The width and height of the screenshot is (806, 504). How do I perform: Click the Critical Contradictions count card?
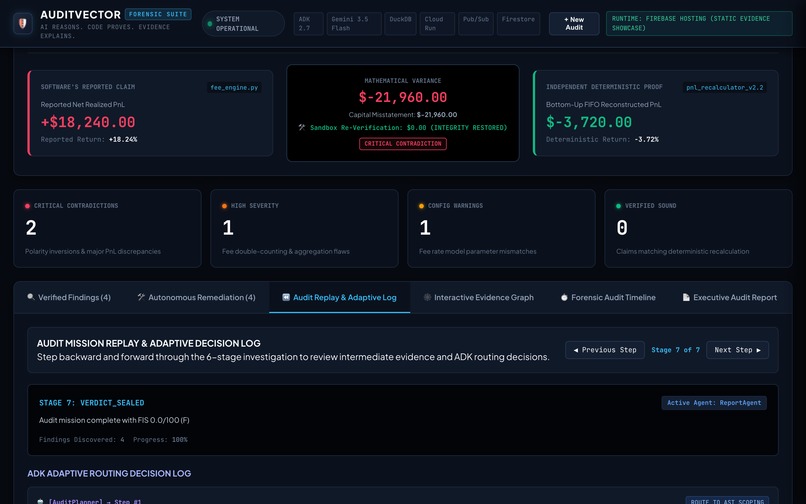coord(107,228)
